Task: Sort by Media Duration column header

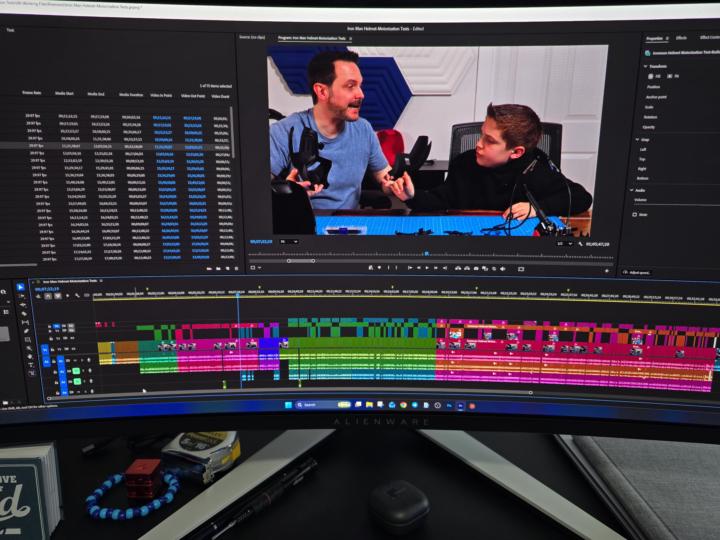Action: pyautogui.click(x=131, y=95)
